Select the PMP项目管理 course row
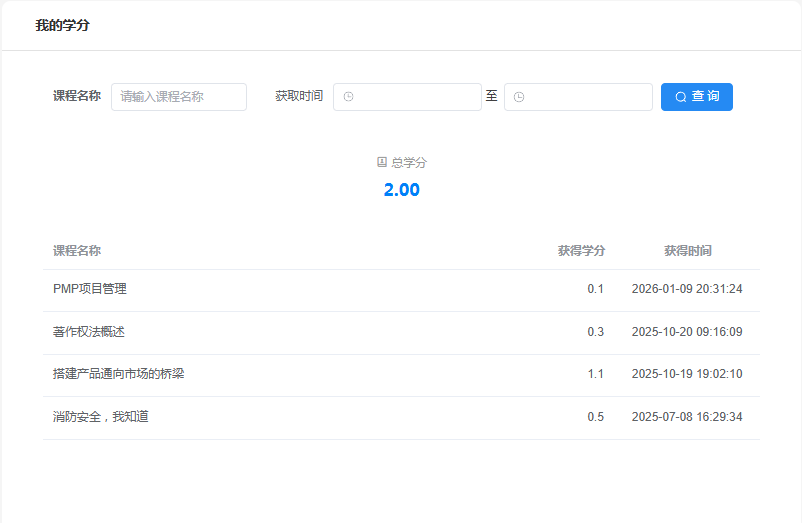Image resolution: width=802 pixels, height=523 pixels. 90,289
